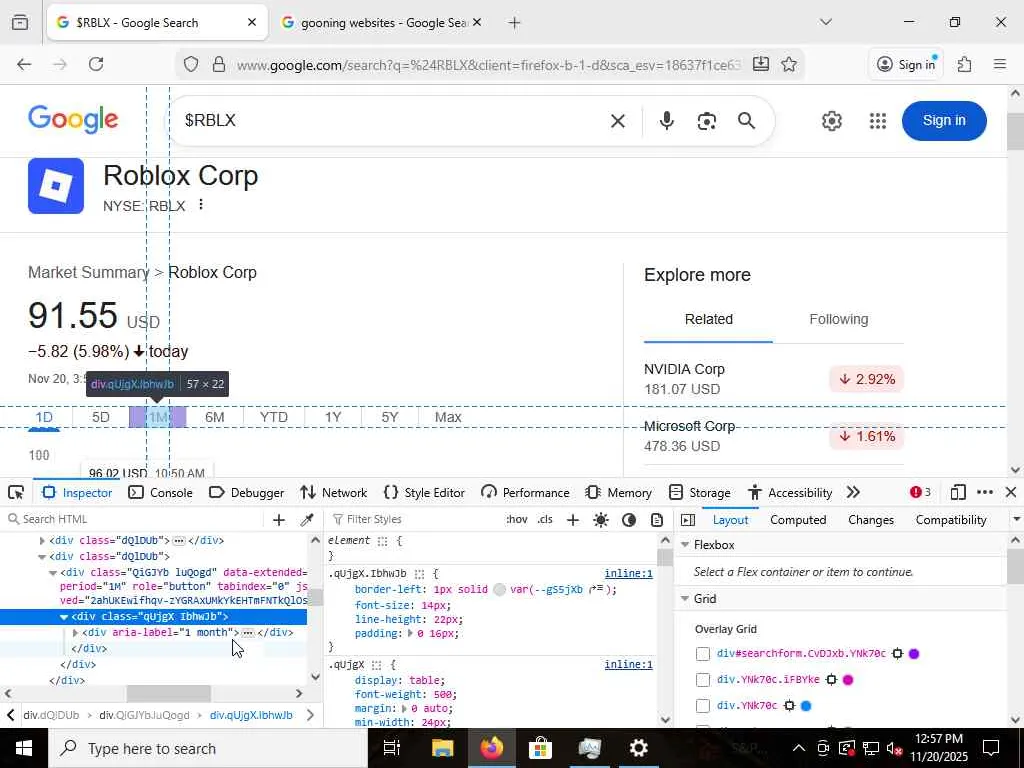Open Microsoft Store from the taskbar
1024x768 pixels.
(540, 748)
